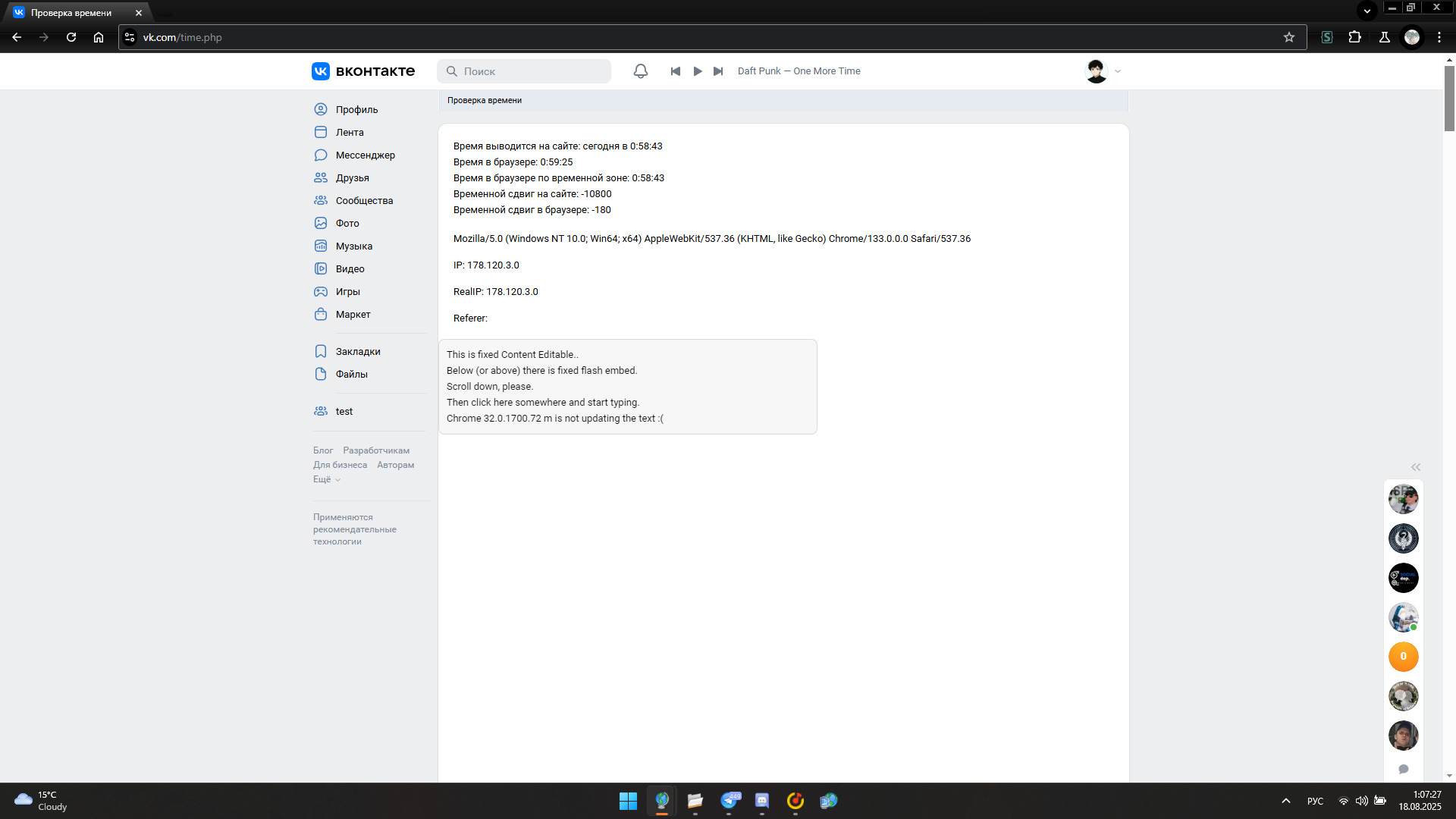Screen dimensions: 1456x819
Task: Close the Проверка времени tab
Action: pyautogui.click(x=139, y=13)
